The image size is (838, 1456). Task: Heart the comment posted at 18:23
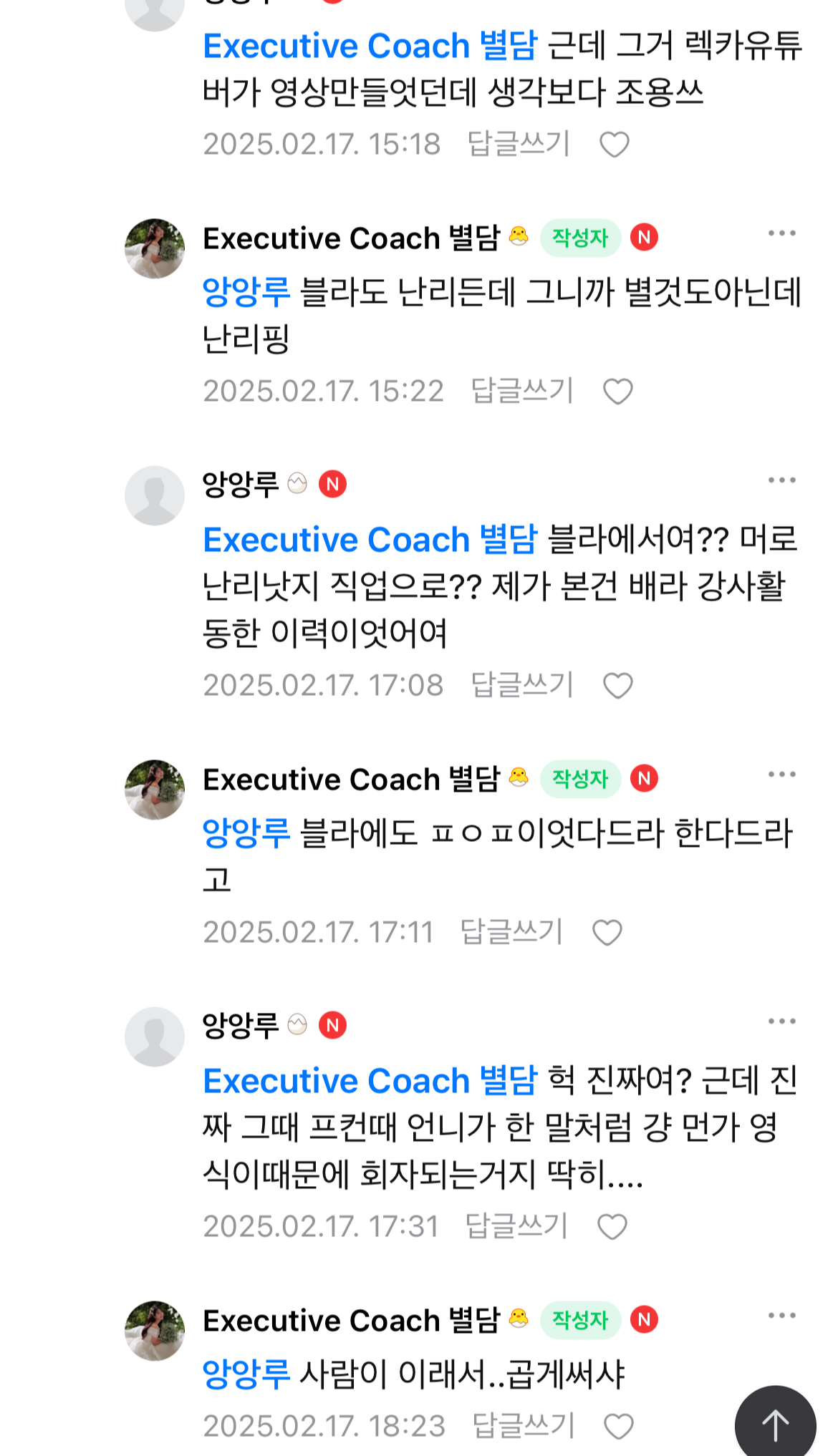pyautogui.click(x=618, y=1427)
